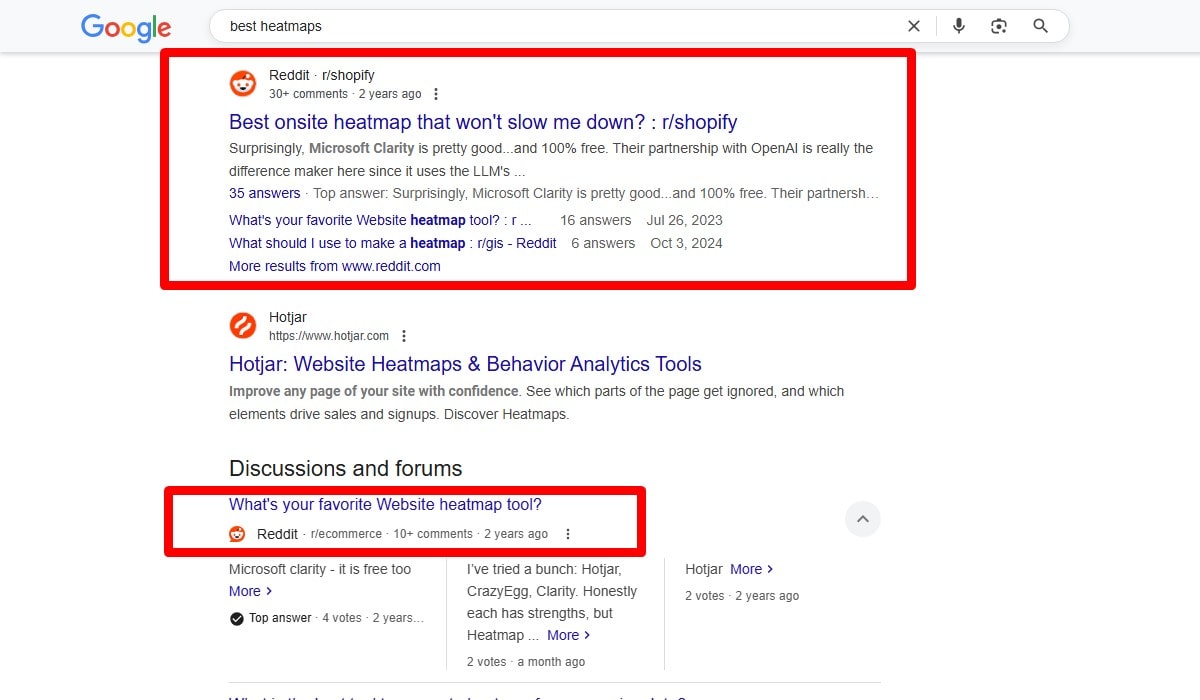This screenshot has height=700, width=1200.
Task: Click the Reddit favicon on the top result
Action: click(243, 84)
